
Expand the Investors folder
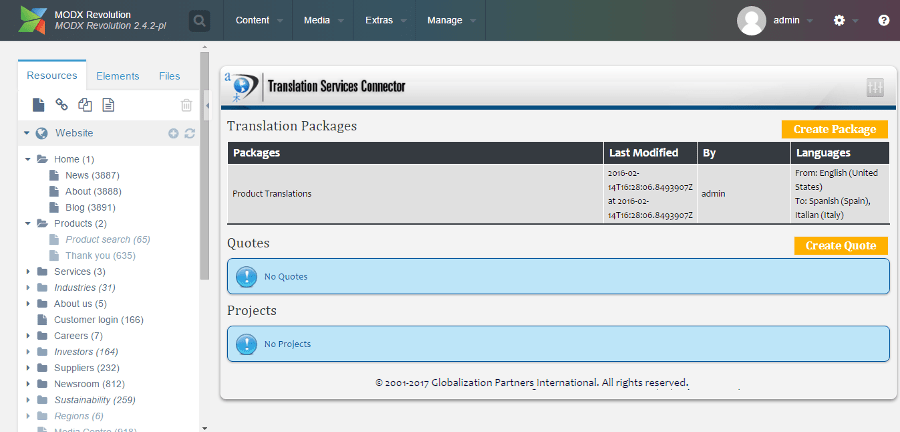(28, 352)
